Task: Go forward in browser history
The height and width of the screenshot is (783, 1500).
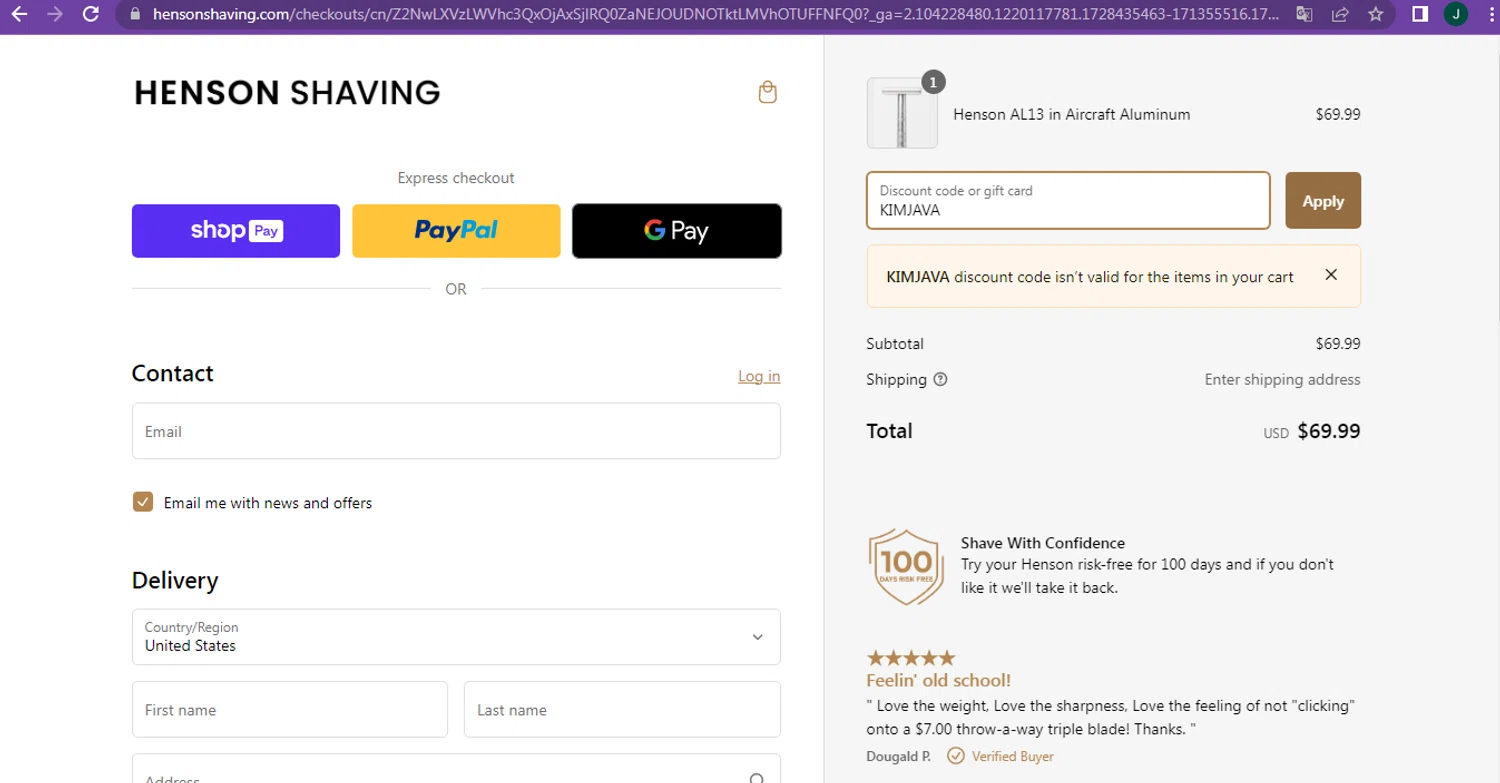Action: tap(55, 14)
